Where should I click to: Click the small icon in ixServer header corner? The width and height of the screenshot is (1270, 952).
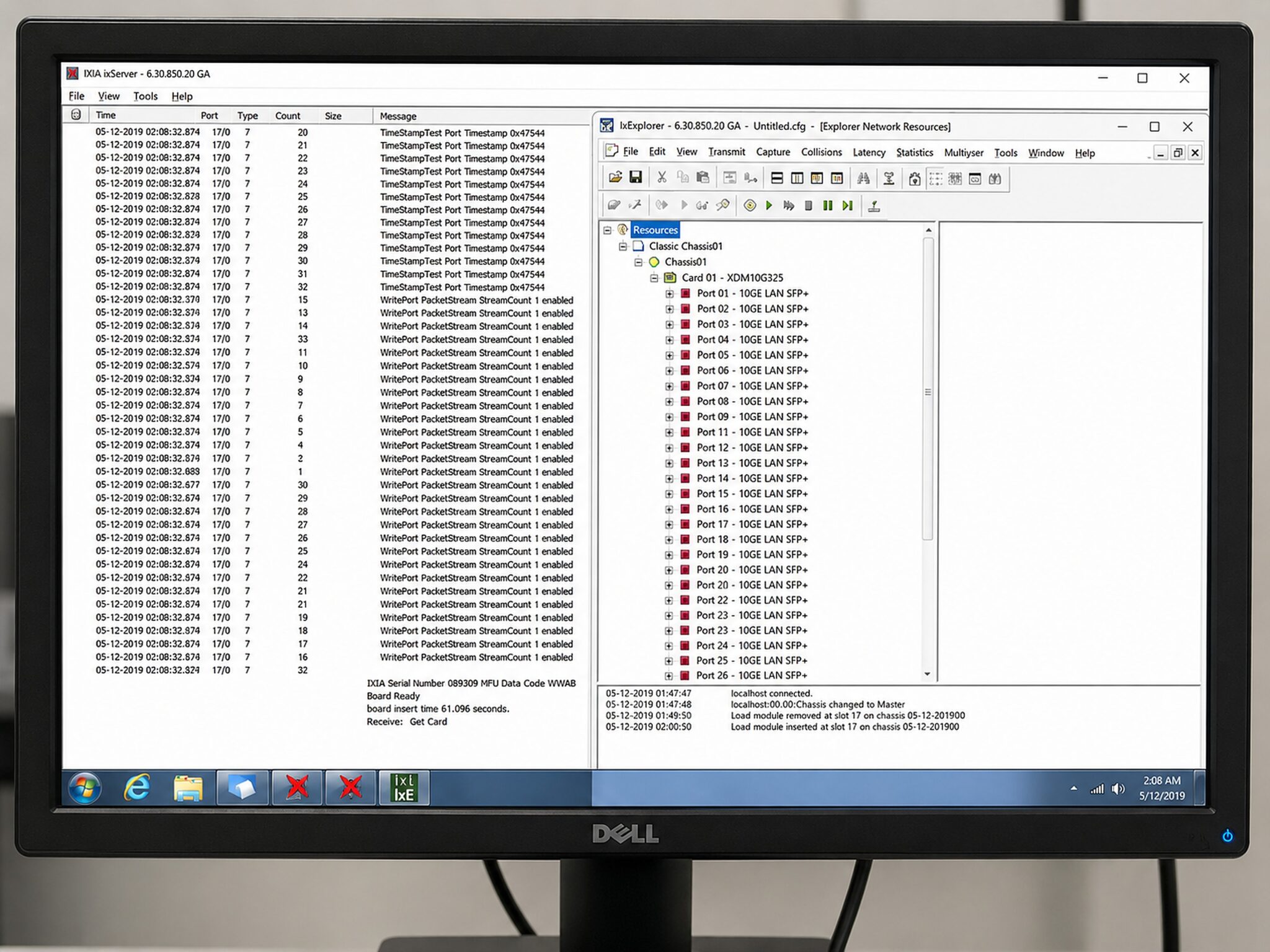(76, 115)
